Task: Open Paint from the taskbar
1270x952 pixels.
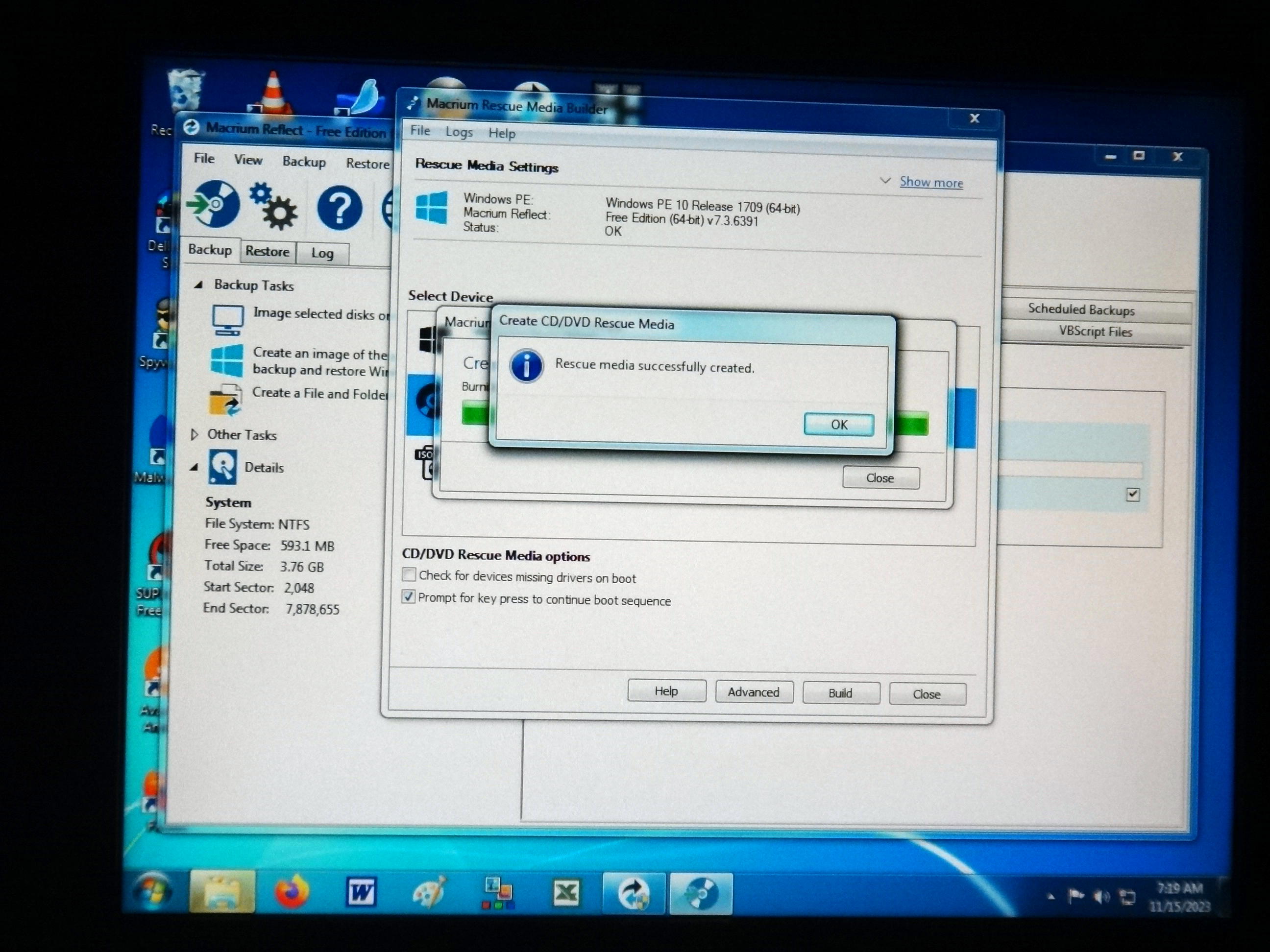Action: [429, 893]
